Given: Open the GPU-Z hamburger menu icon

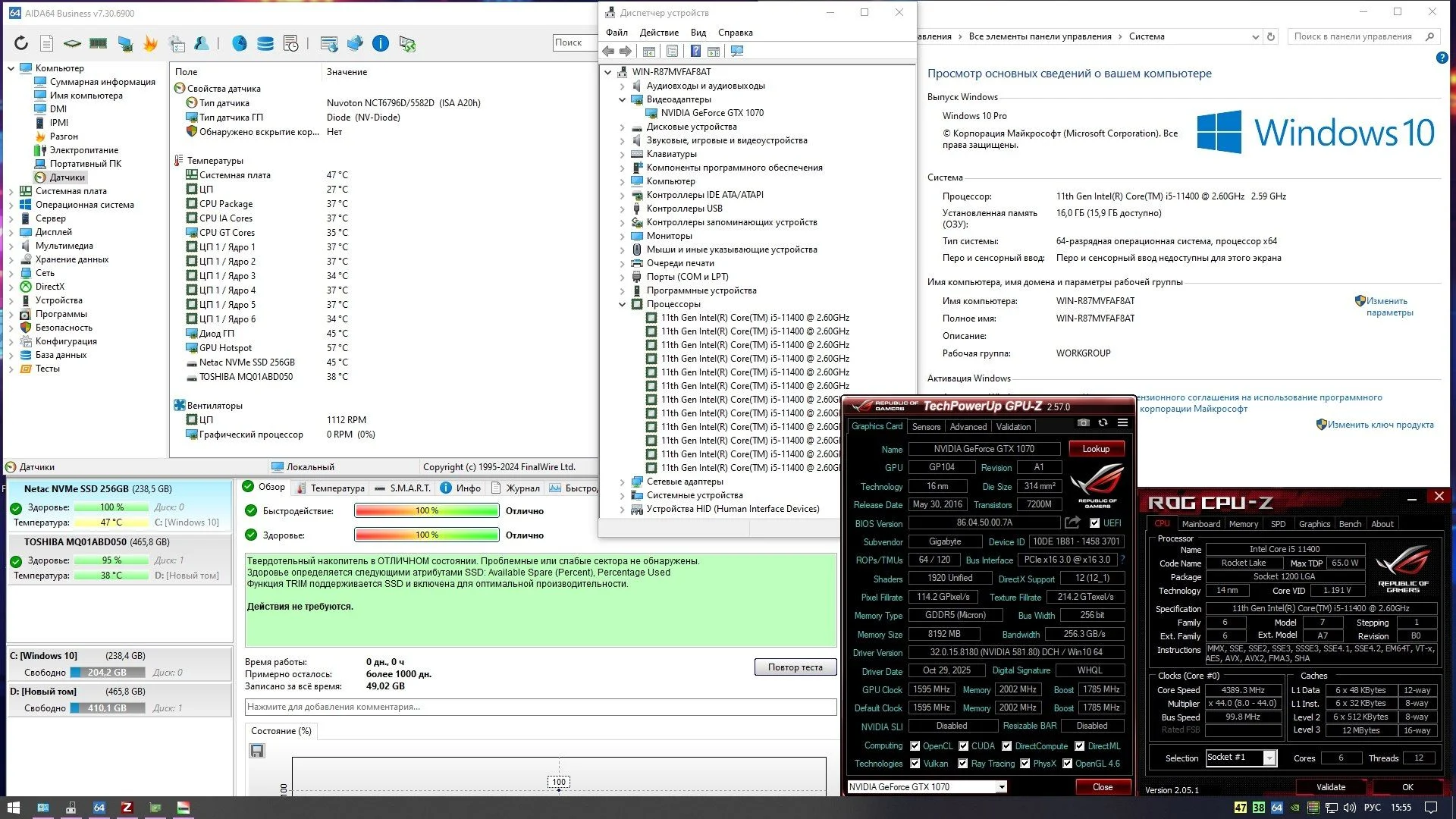Looking at the screenshot, I should (1122, 423).
